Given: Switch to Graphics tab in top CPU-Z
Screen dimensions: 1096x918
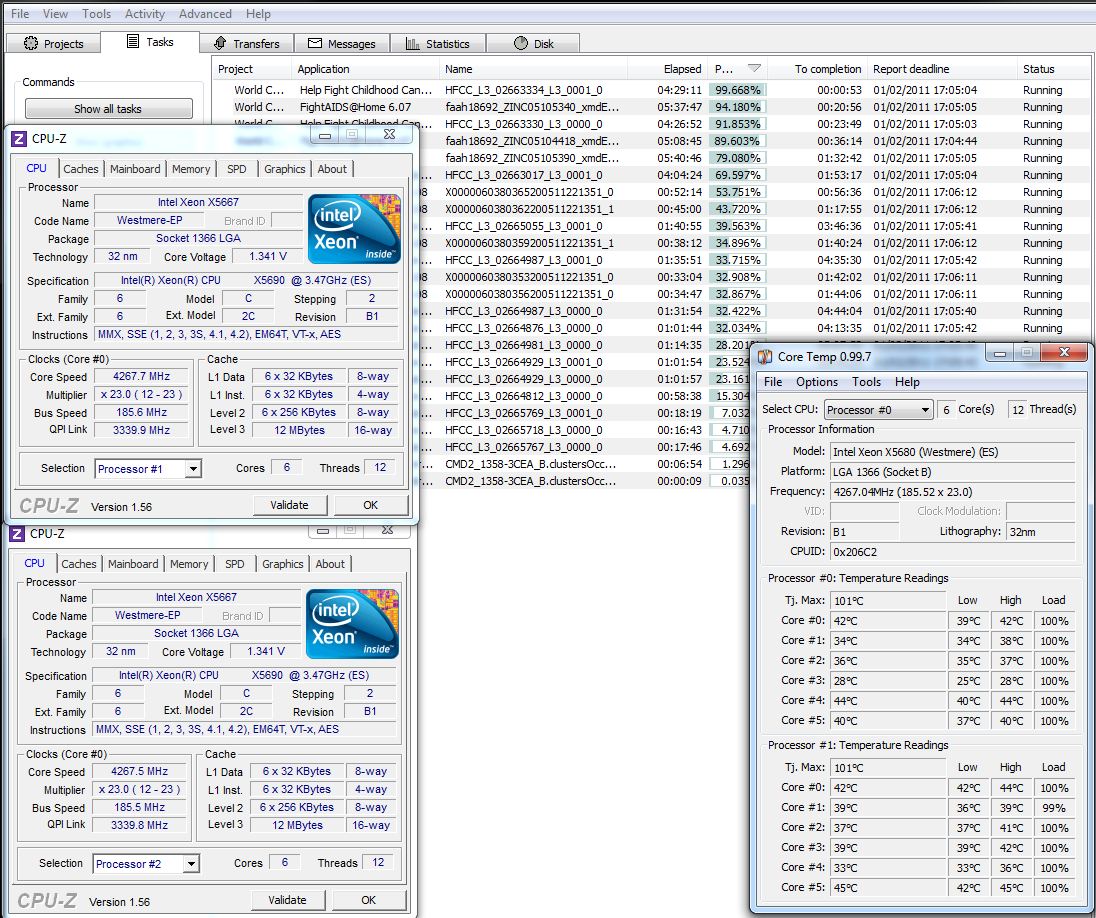Looking at the screenshot, I should pos(284,168).
